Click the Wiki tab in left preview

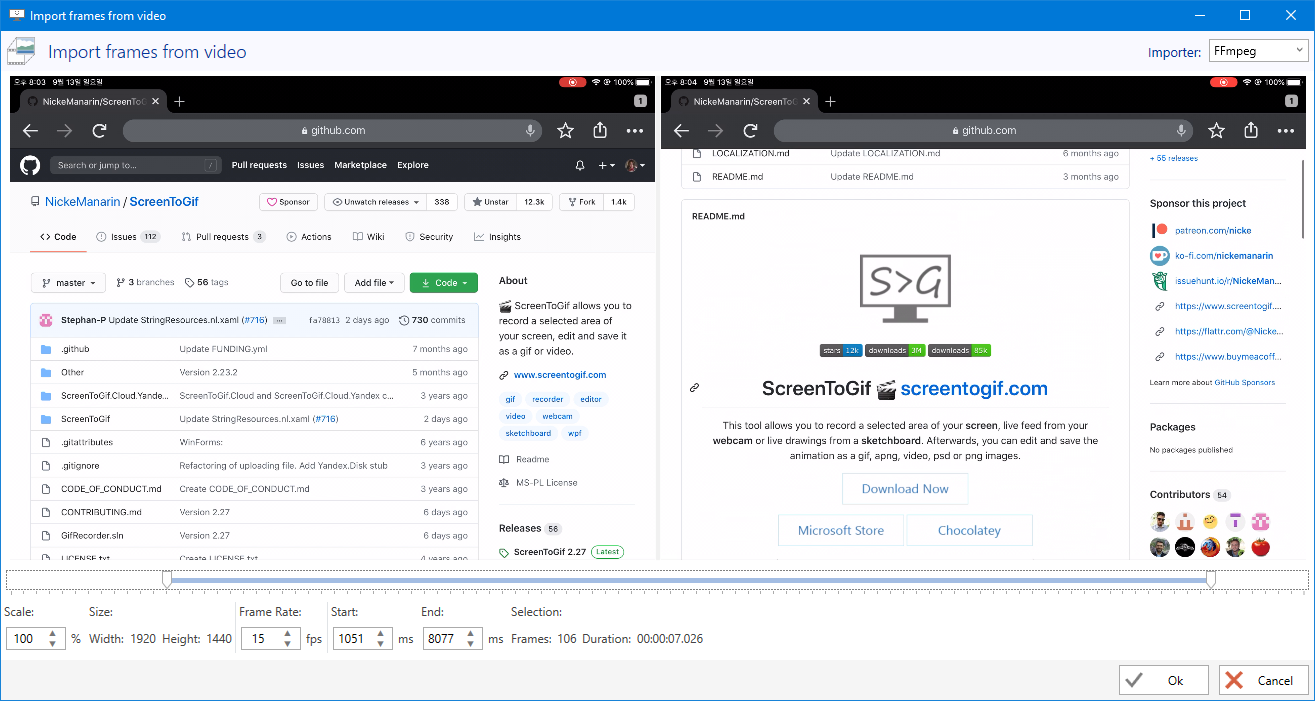point(369,237)
